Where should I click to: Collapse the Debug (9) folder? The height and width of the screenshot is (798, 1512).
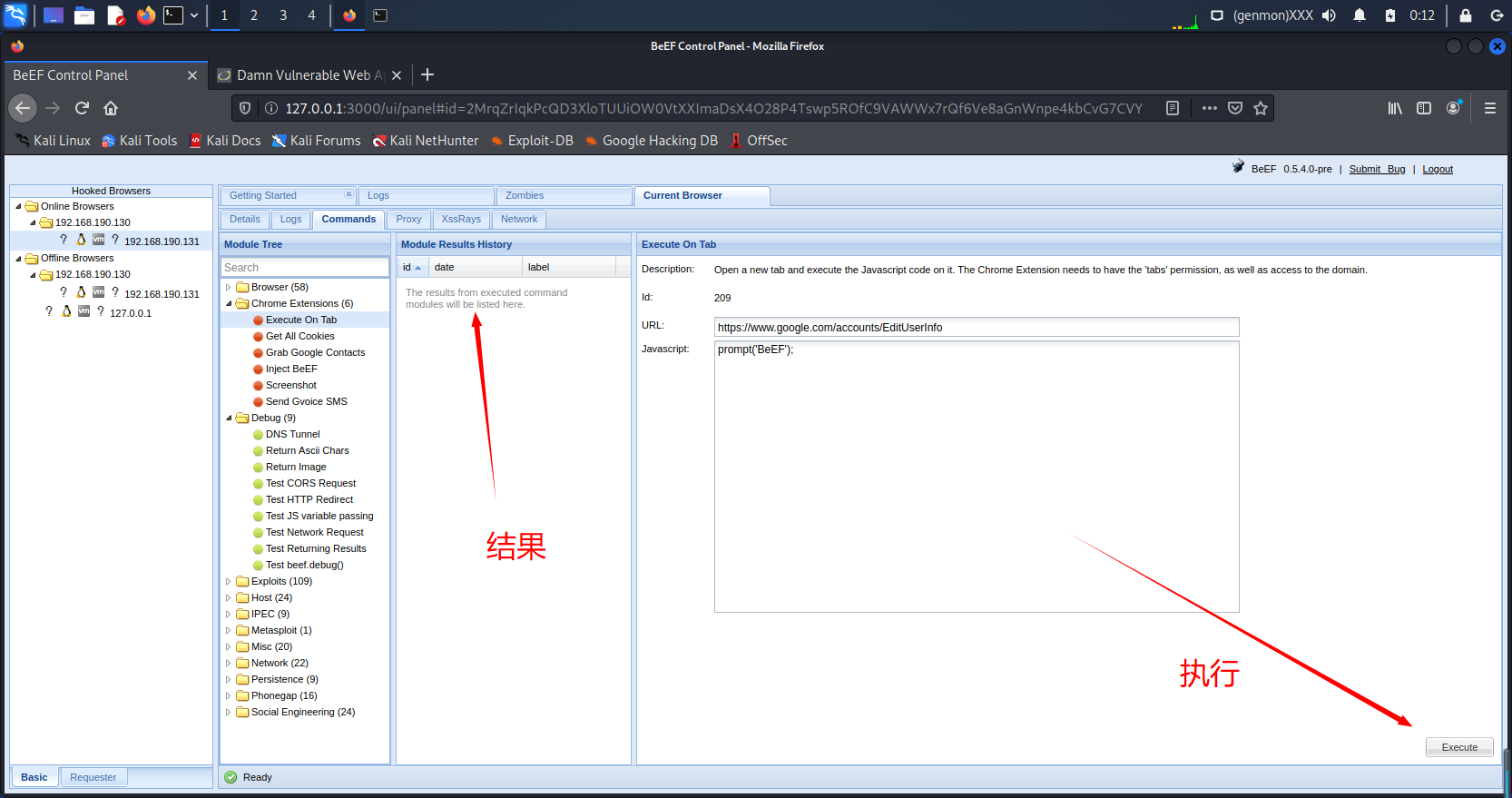[x=229, y=418]
